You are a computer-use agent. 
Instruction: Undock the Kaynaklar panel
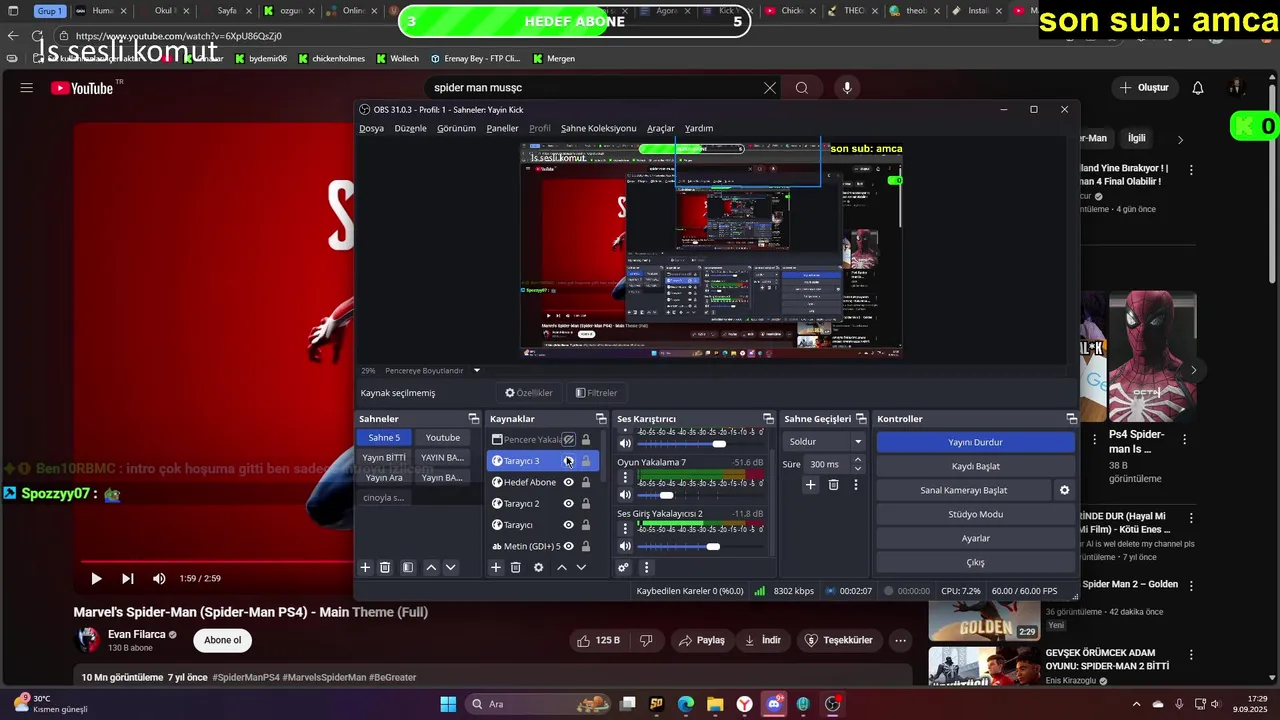click(601, 418)
